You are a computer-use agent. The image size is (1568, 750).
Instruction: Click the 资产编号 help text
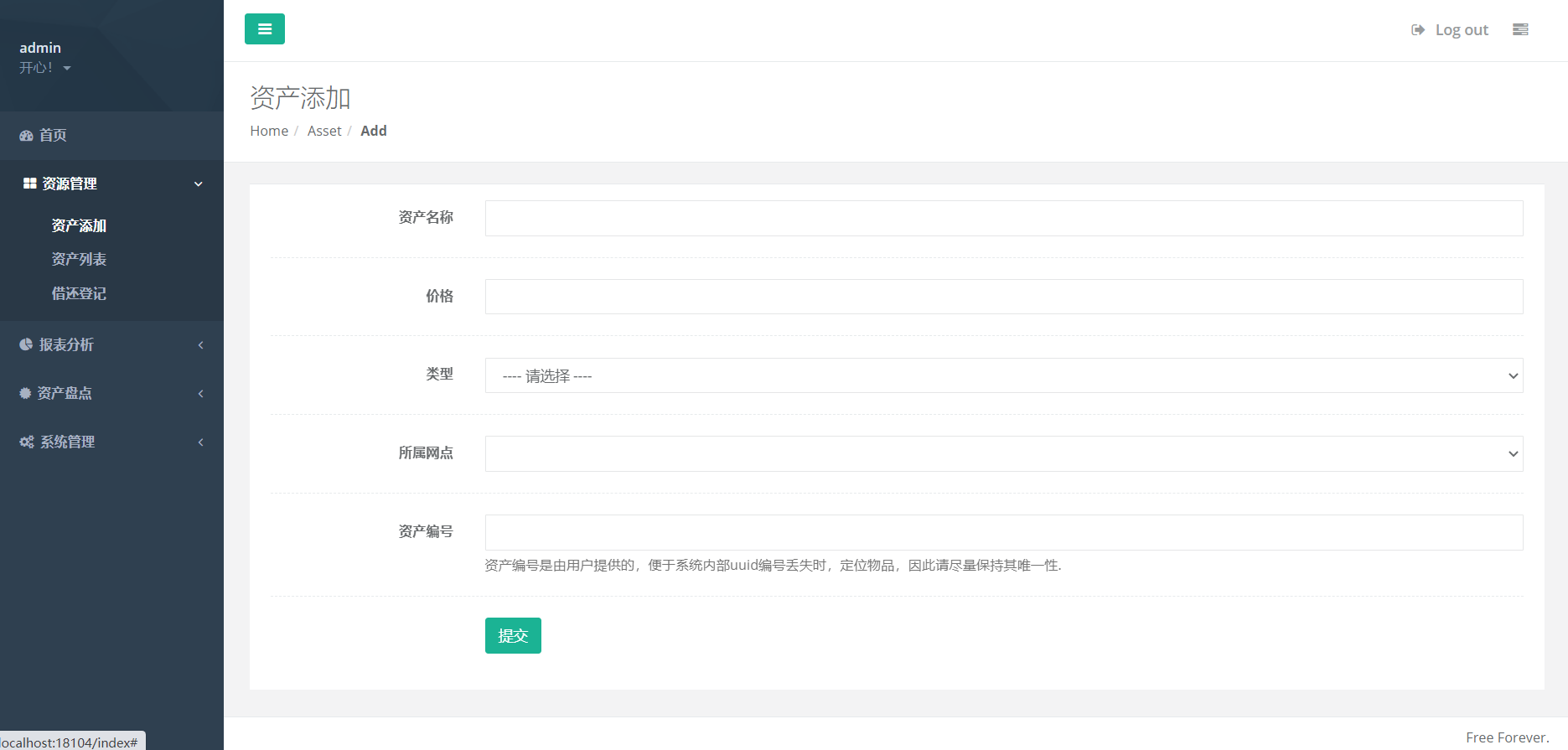click(x=773, y=566)
